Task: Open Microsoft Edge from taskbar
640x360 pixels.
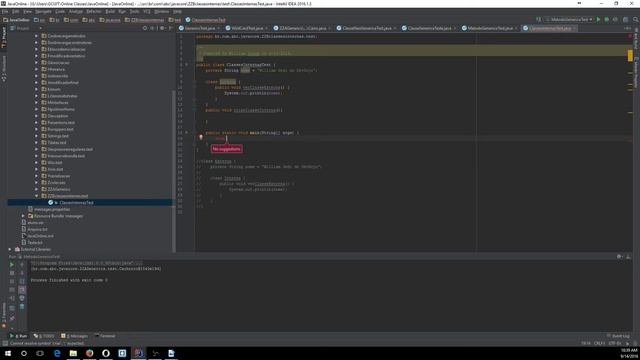Action: 57,353
